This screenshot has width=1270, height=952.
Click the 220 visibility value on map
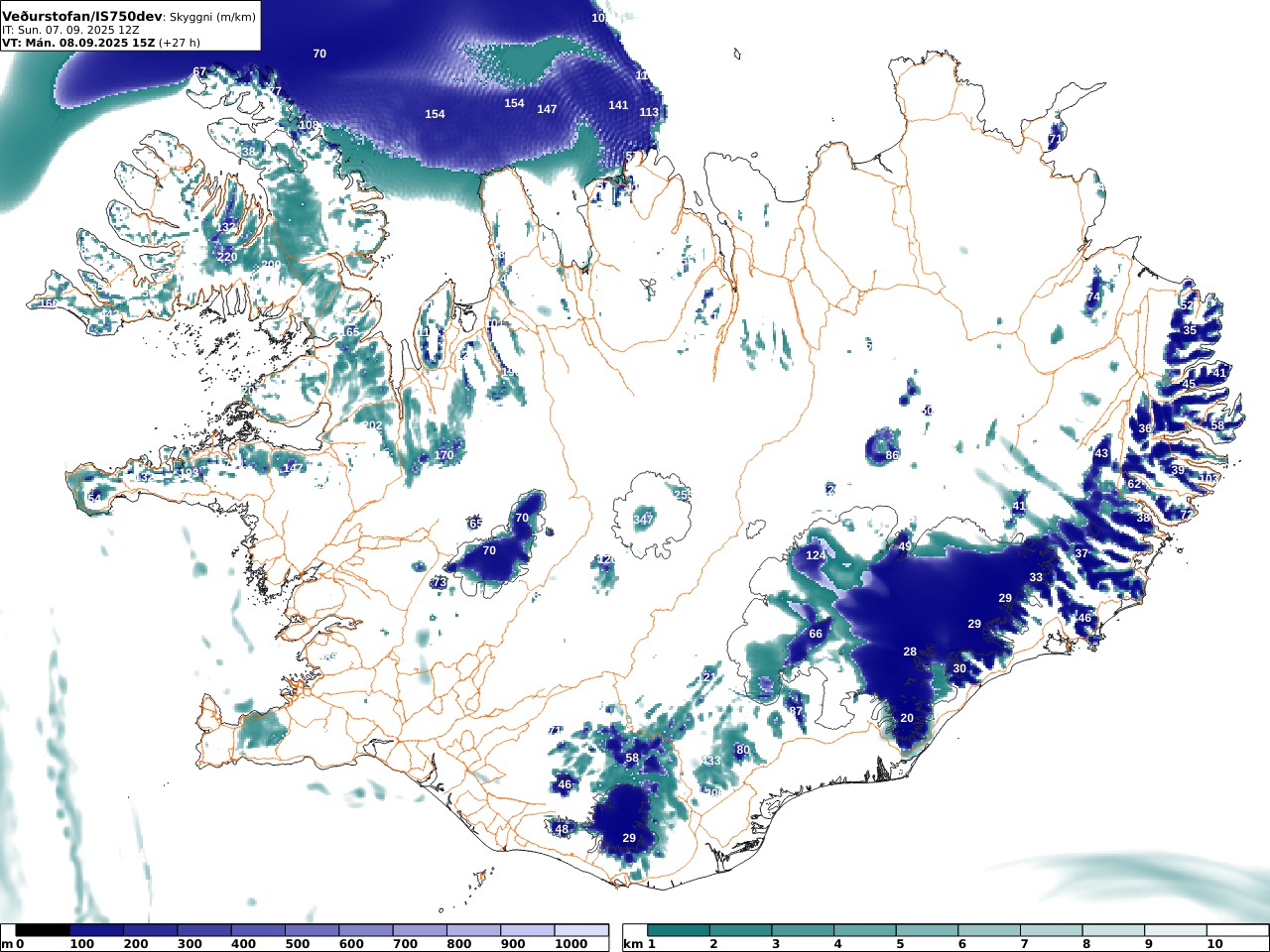click(x=227, y=257)
